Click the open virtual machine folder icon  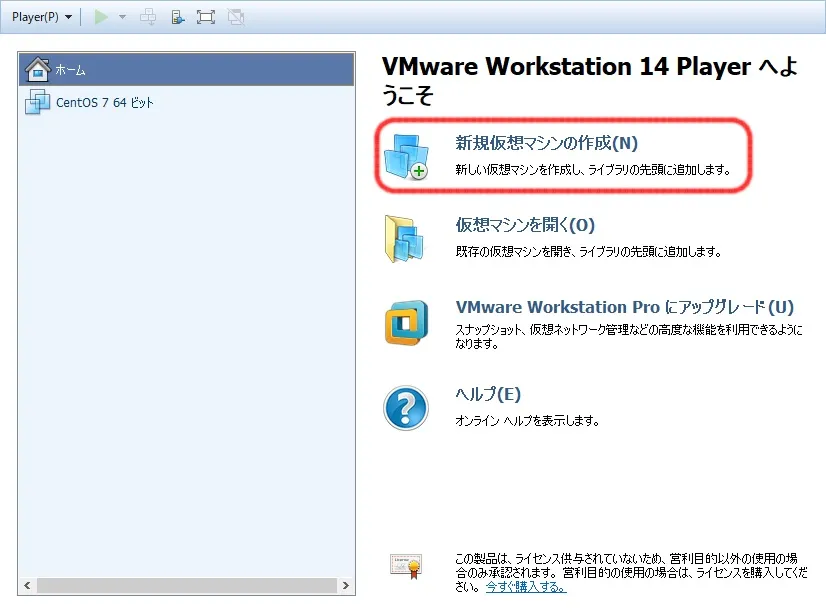(x=404, y=239)
